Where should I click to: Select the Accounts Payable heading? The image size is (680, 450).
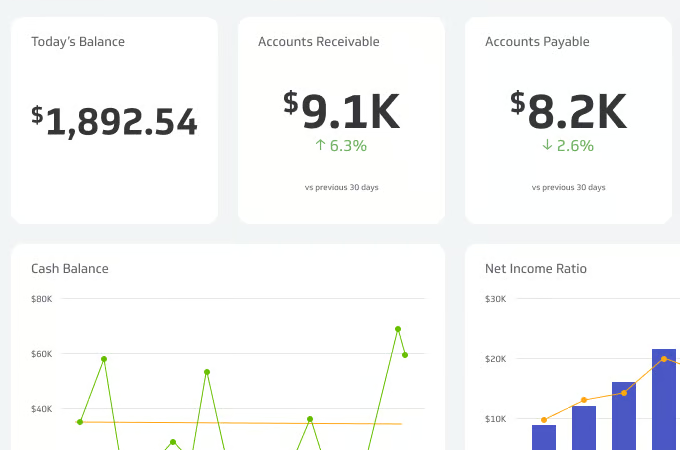(x=537, y=42)
